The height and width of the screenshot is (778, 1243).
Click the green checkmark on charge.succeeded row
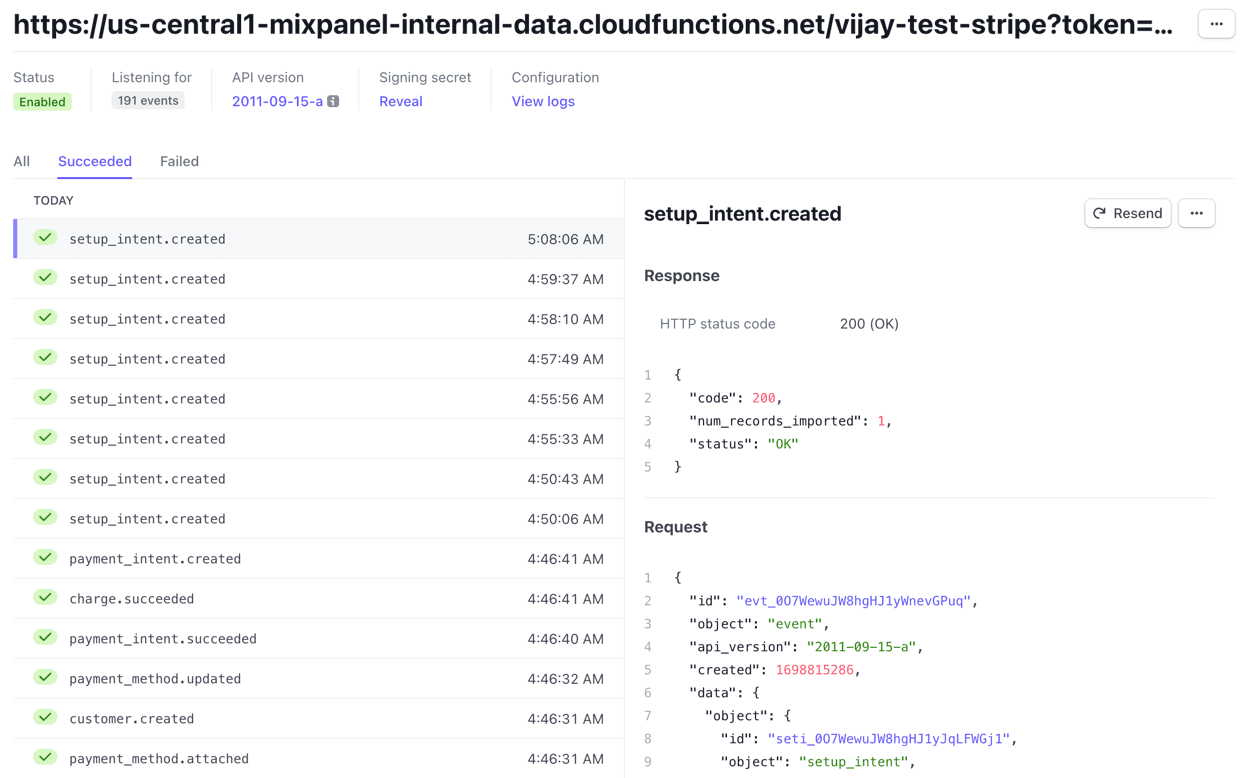pyautogui.click(x=45, y=598)
